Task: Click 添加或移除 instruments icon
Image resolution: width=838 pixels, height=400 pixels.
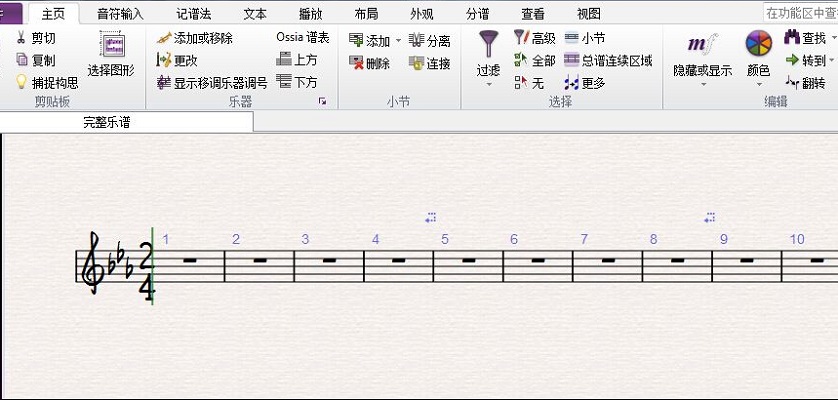Action: 165,38
